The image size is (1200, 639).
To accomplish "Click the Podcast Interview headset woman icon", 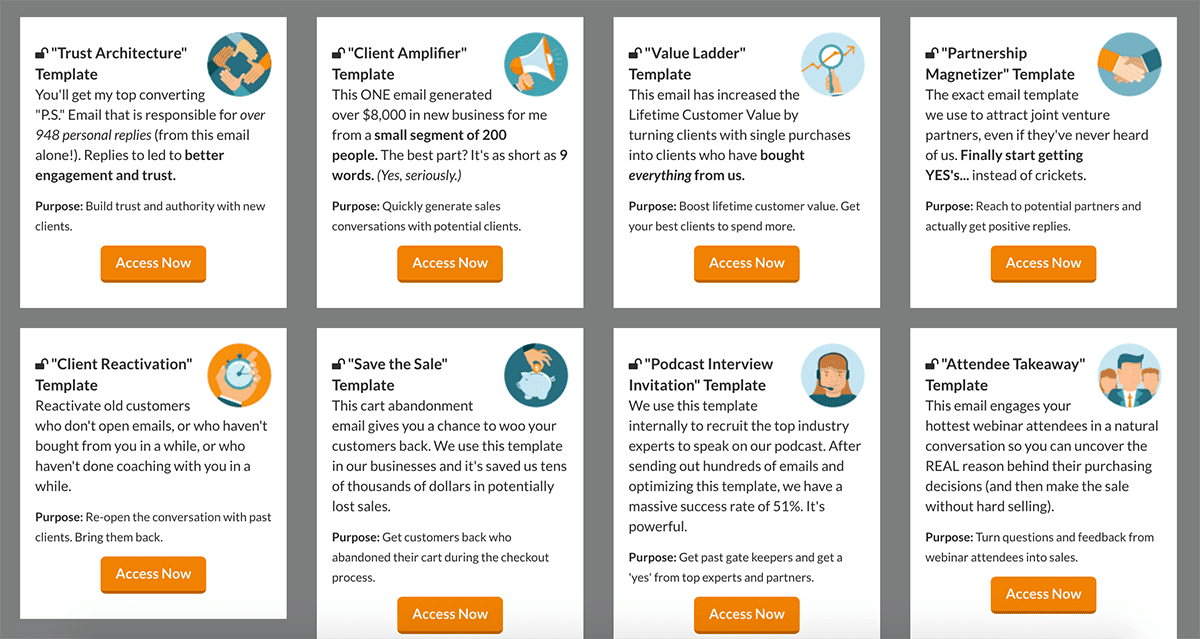I will click(833, 375).
